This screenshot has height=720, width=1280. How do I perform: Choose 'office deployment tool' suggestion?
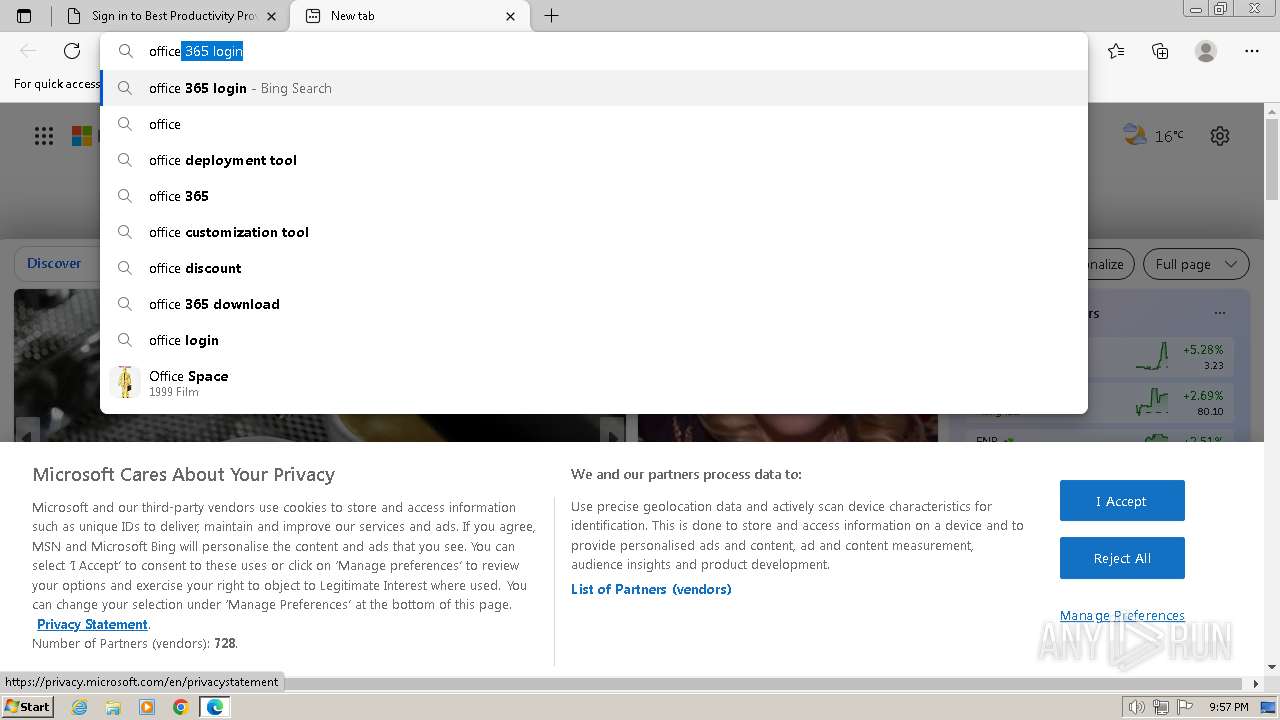pyautogui.click(x=594, y=160)
